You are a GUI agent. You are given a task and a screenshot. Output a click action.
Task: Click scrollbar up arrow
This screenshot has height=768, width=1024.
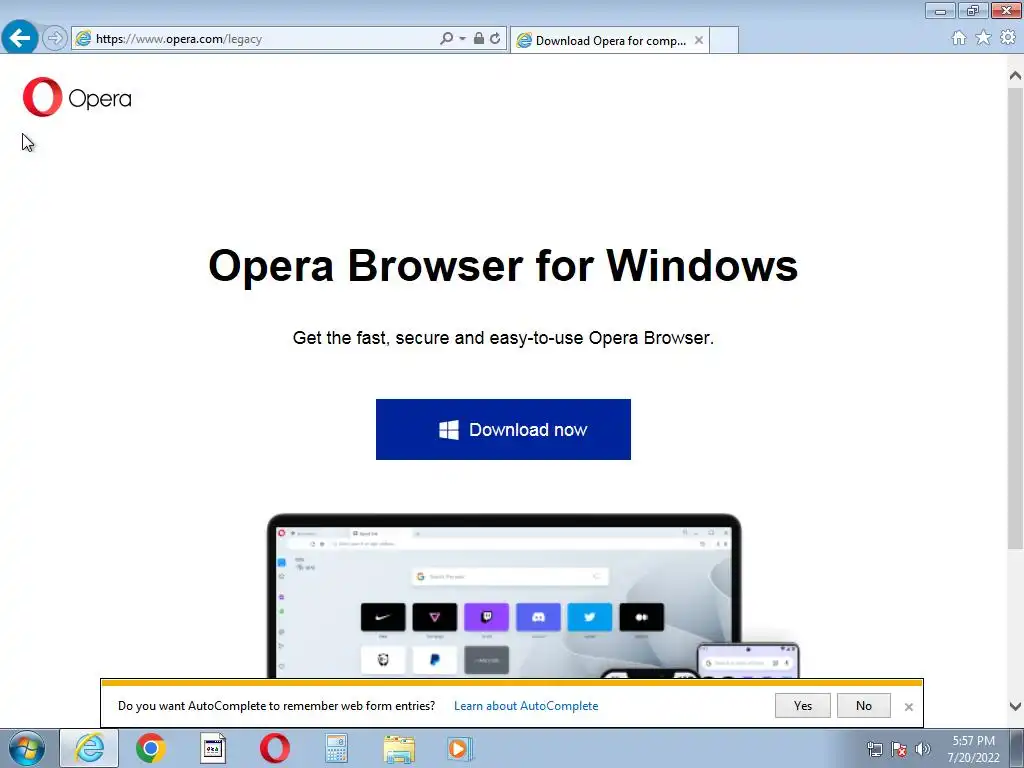click(x=1015, y=75)
